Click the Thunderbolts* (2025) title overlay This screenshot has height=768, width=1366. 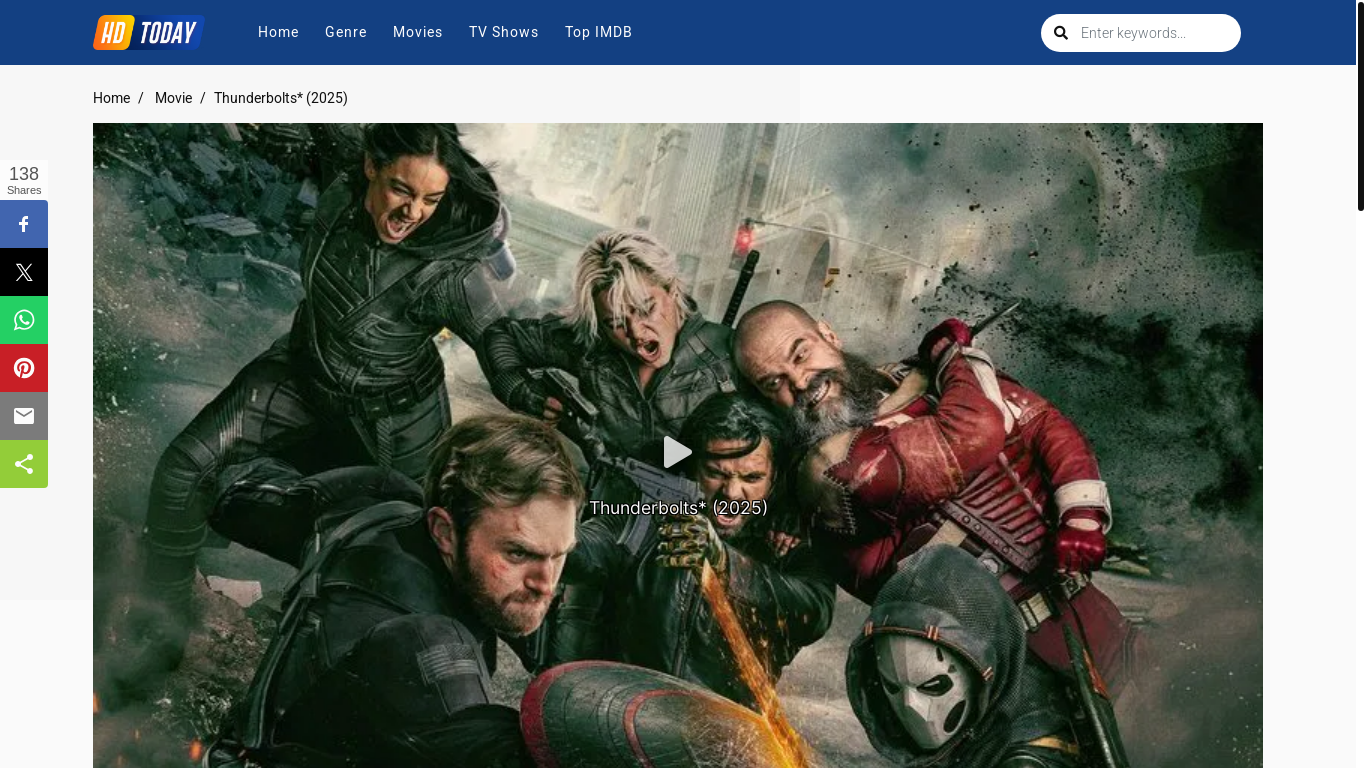(x=678, y=508)
